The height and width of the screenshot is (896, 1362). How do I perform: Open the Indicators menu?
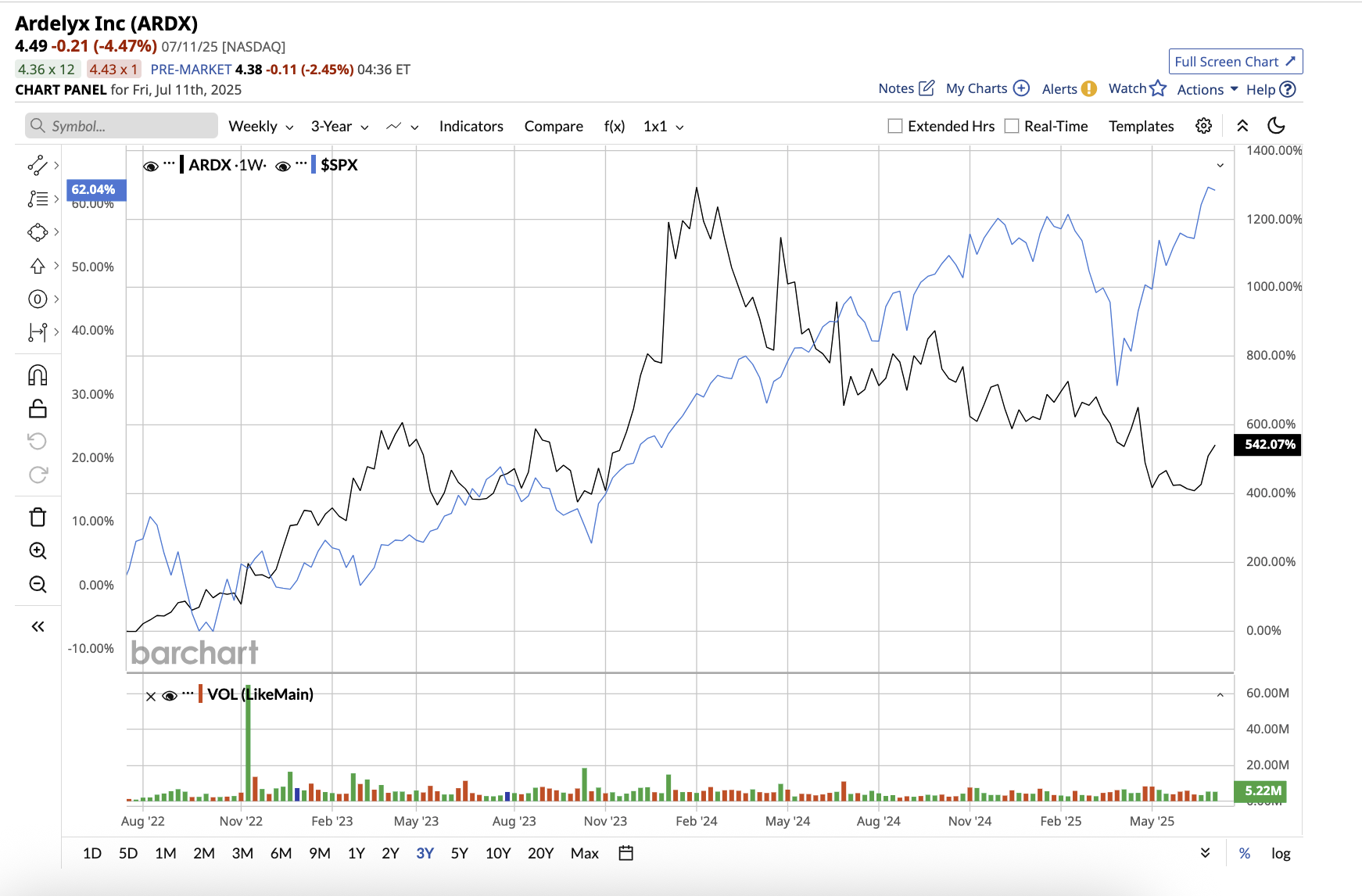471,126
